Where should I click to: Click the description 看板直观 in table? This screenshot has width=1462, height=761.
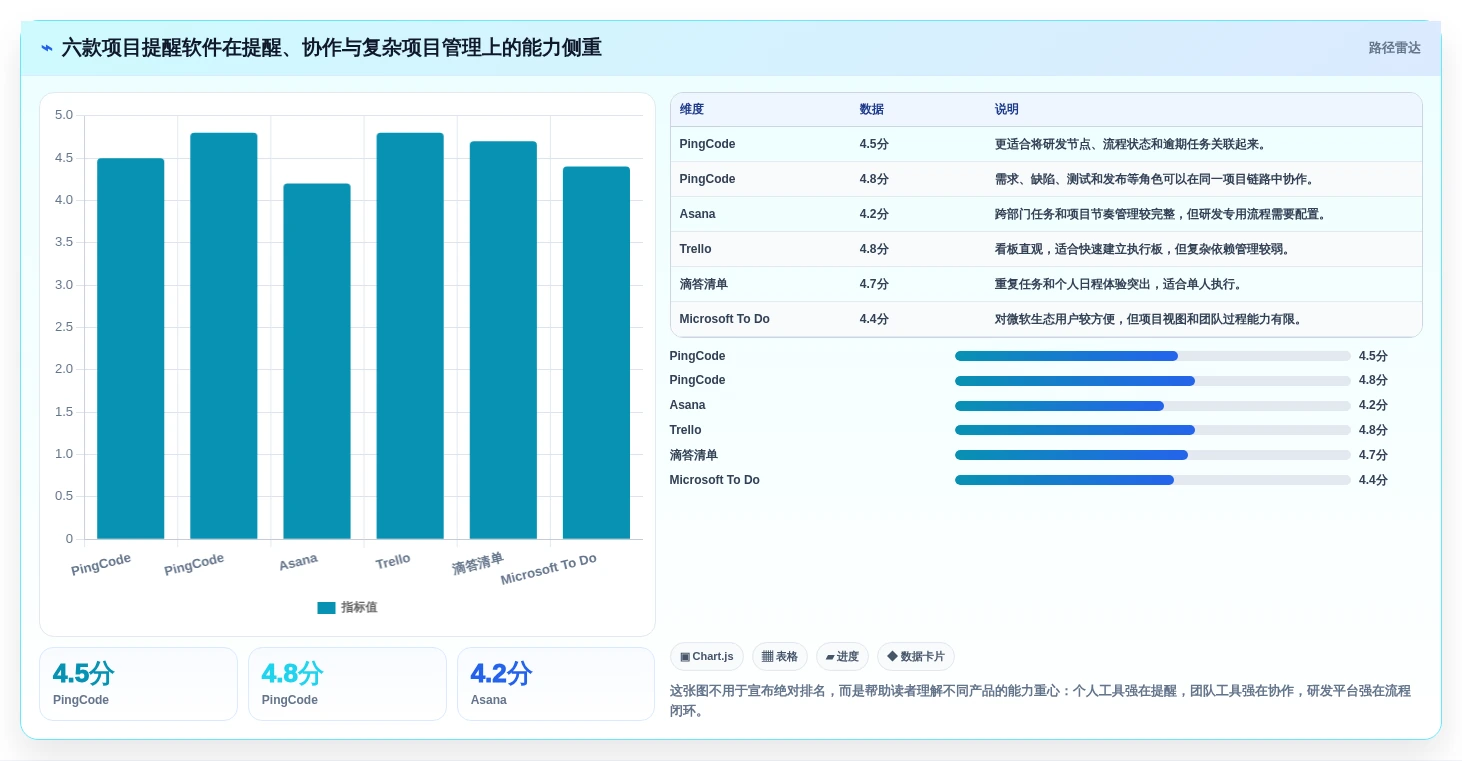click(x=1145, y=249)
